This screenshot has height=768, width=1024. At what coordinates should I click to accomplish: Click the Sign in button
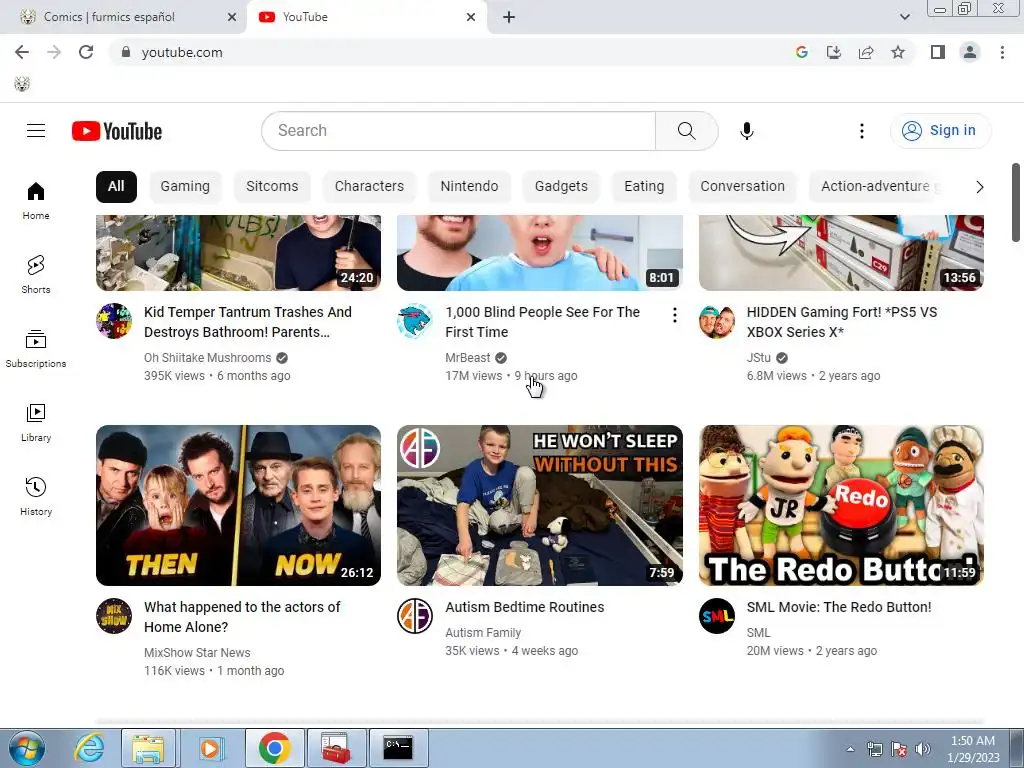940,131
